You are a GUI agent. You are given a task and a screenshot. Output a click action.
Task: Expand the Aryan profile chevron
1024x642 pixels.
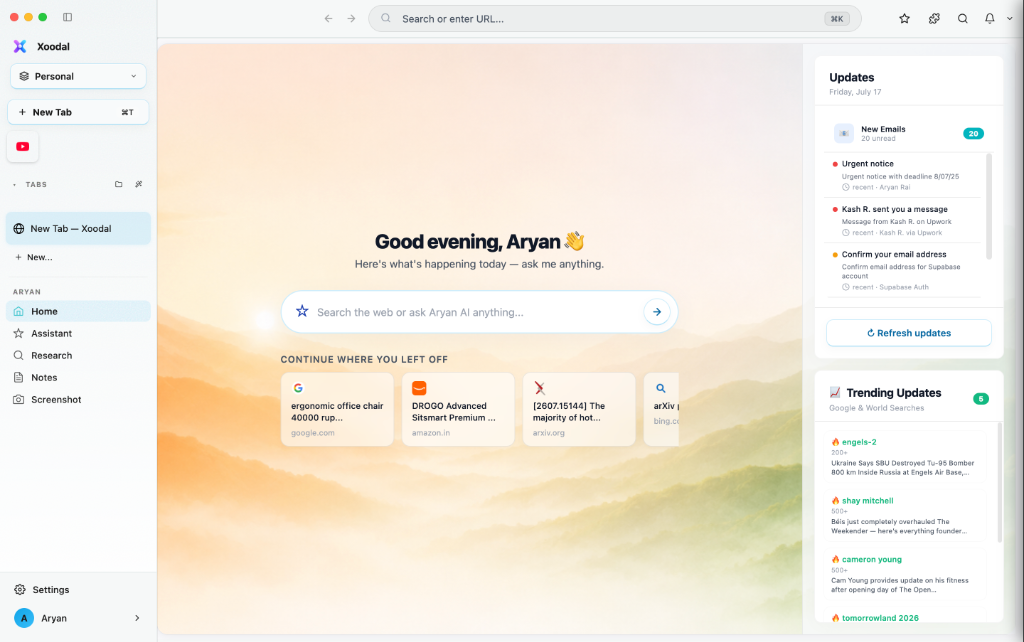137,618
